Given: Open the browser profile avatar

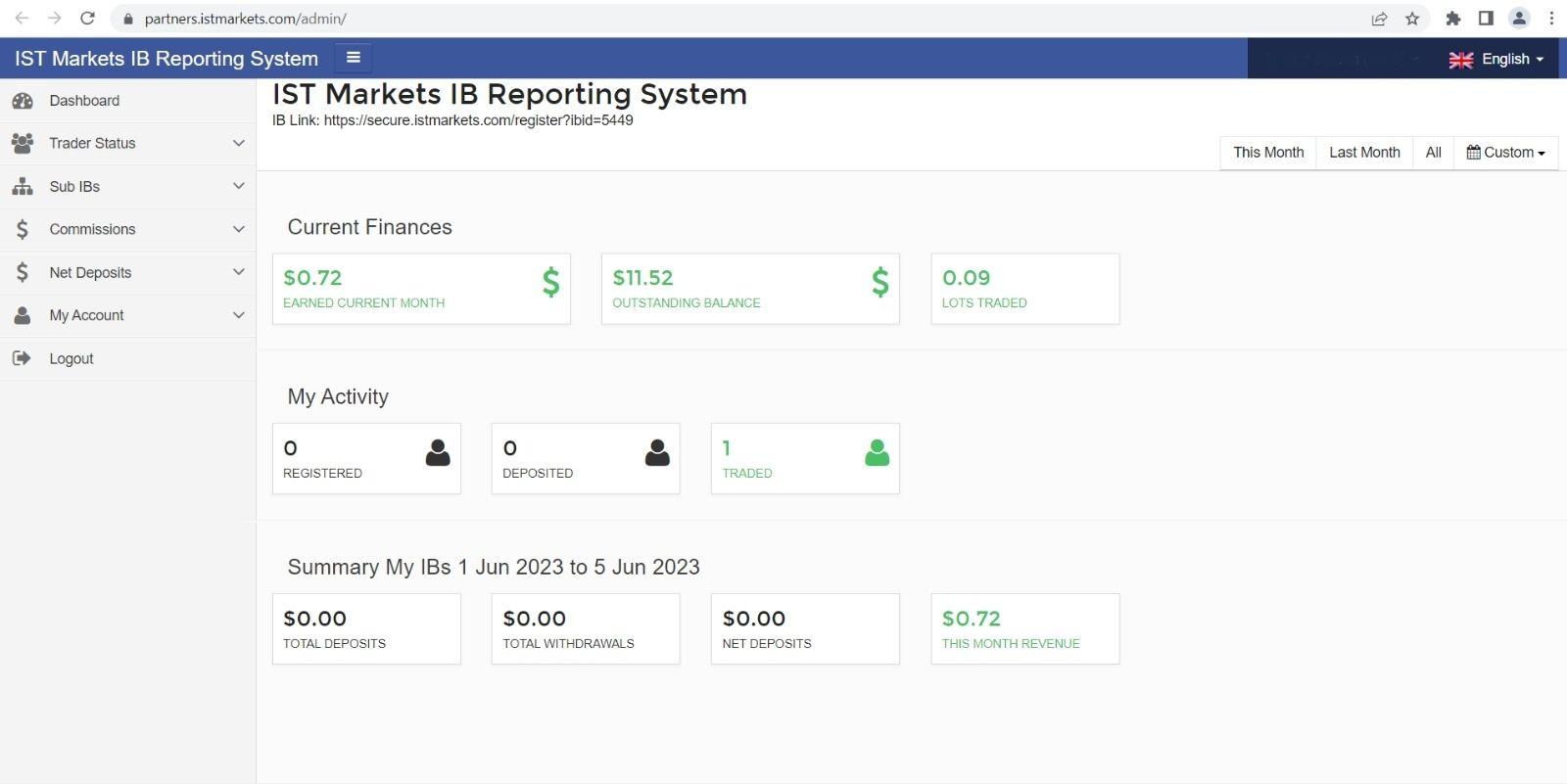Looking at the screenshot, I should coord(1519,18).
